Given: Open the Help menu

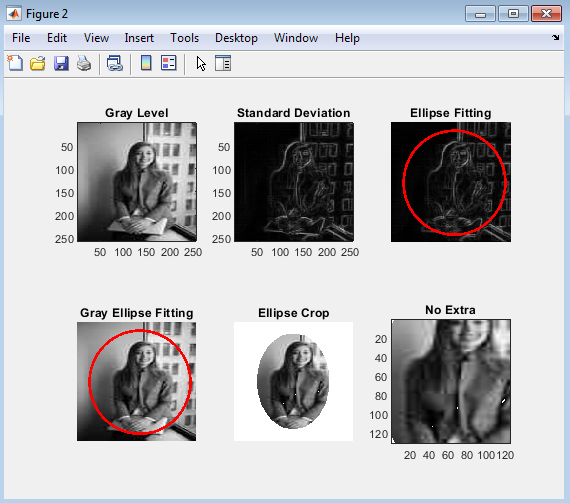Looking at the screenshot, I should pos(347,38).
